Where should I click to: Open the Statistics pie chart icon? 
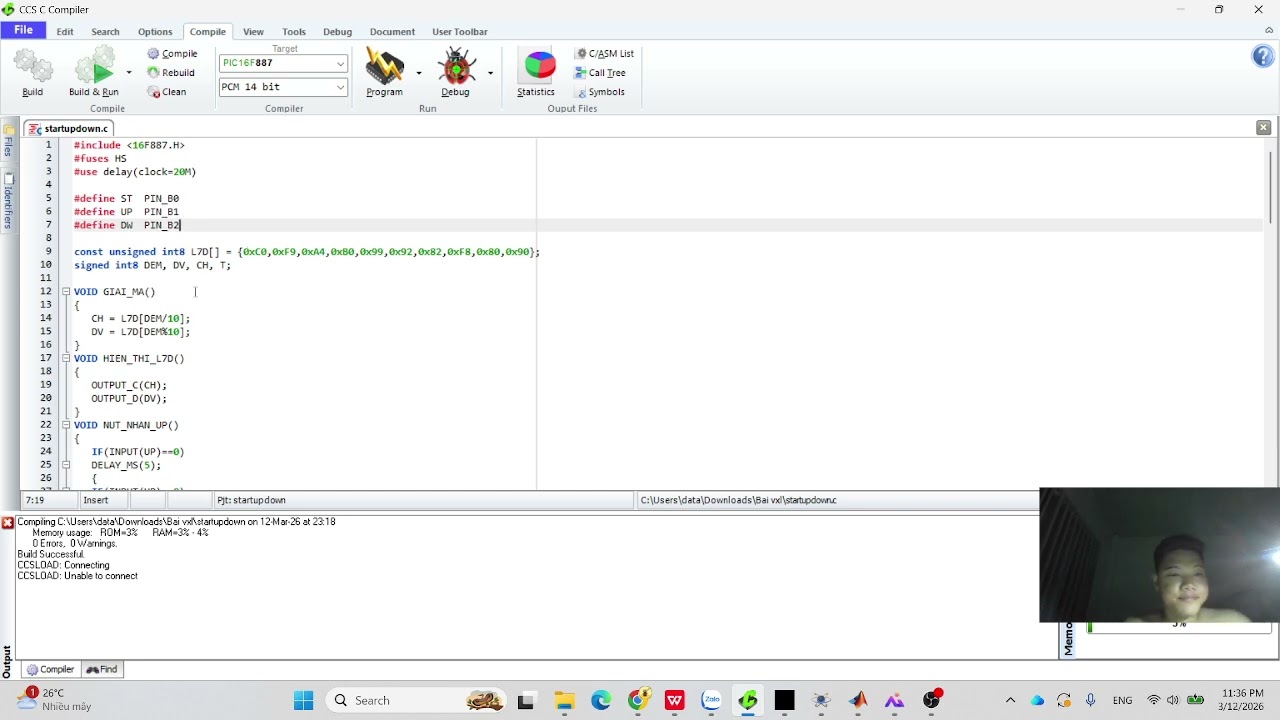pos(537,69)
